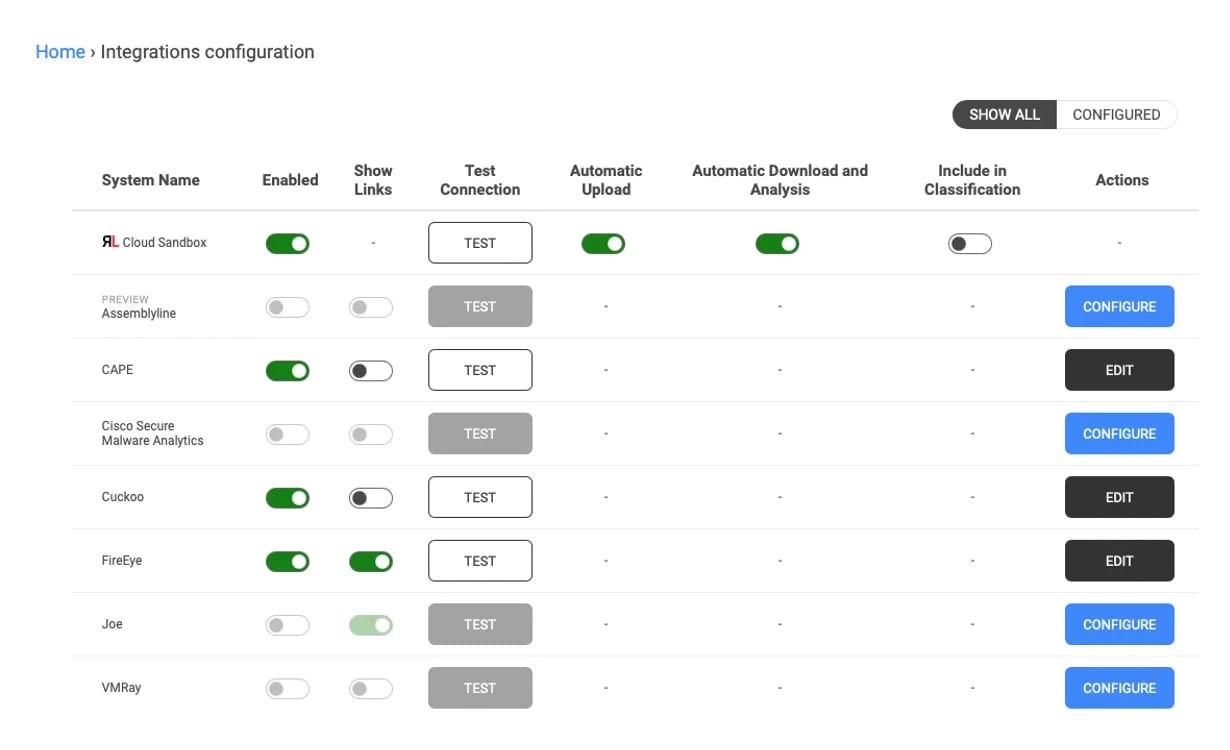
Task: Click TEST for Joe
Action: click(x=480, y=624)
